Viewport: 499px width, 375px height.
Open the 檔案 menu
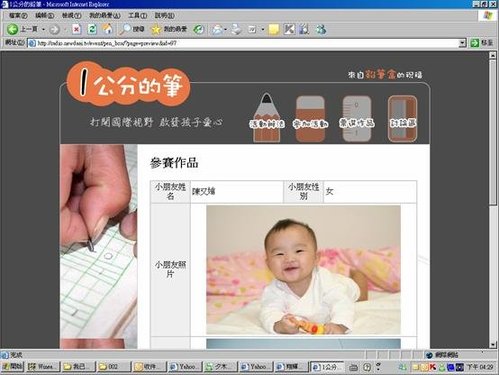(x=18, y=16)
